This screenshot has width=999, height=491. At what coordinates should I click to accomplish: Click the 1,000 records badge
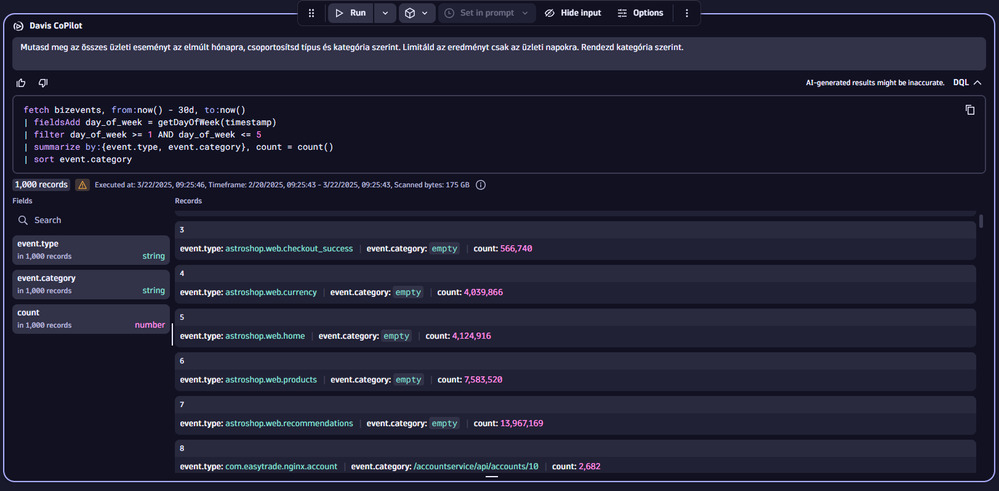click(41, 185)
